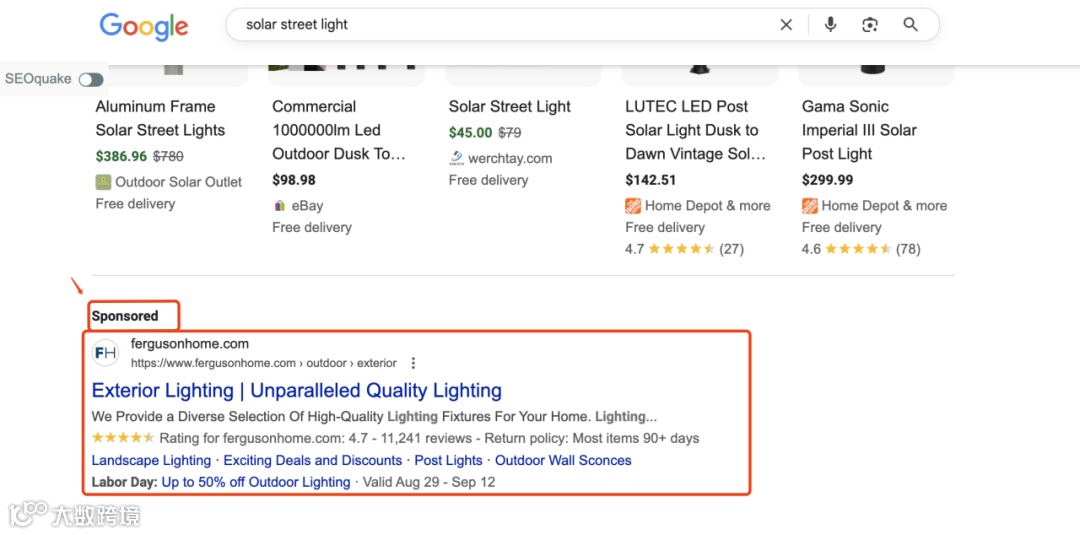Open the Landscape Lighting sitelink
Screen dimensions: 1080x535
tap(151, 461)
